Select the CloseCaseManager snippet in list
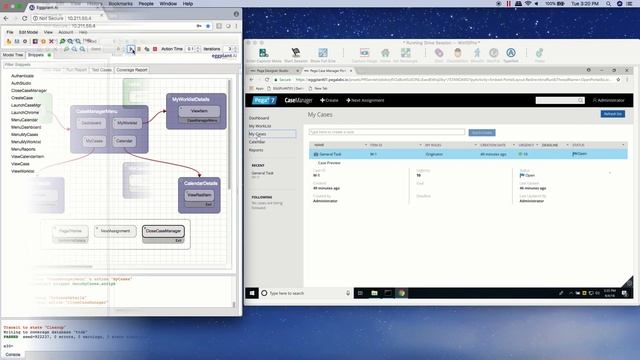Image resolution: width=640 pixels, height=360 pixels. pos(29,91)
